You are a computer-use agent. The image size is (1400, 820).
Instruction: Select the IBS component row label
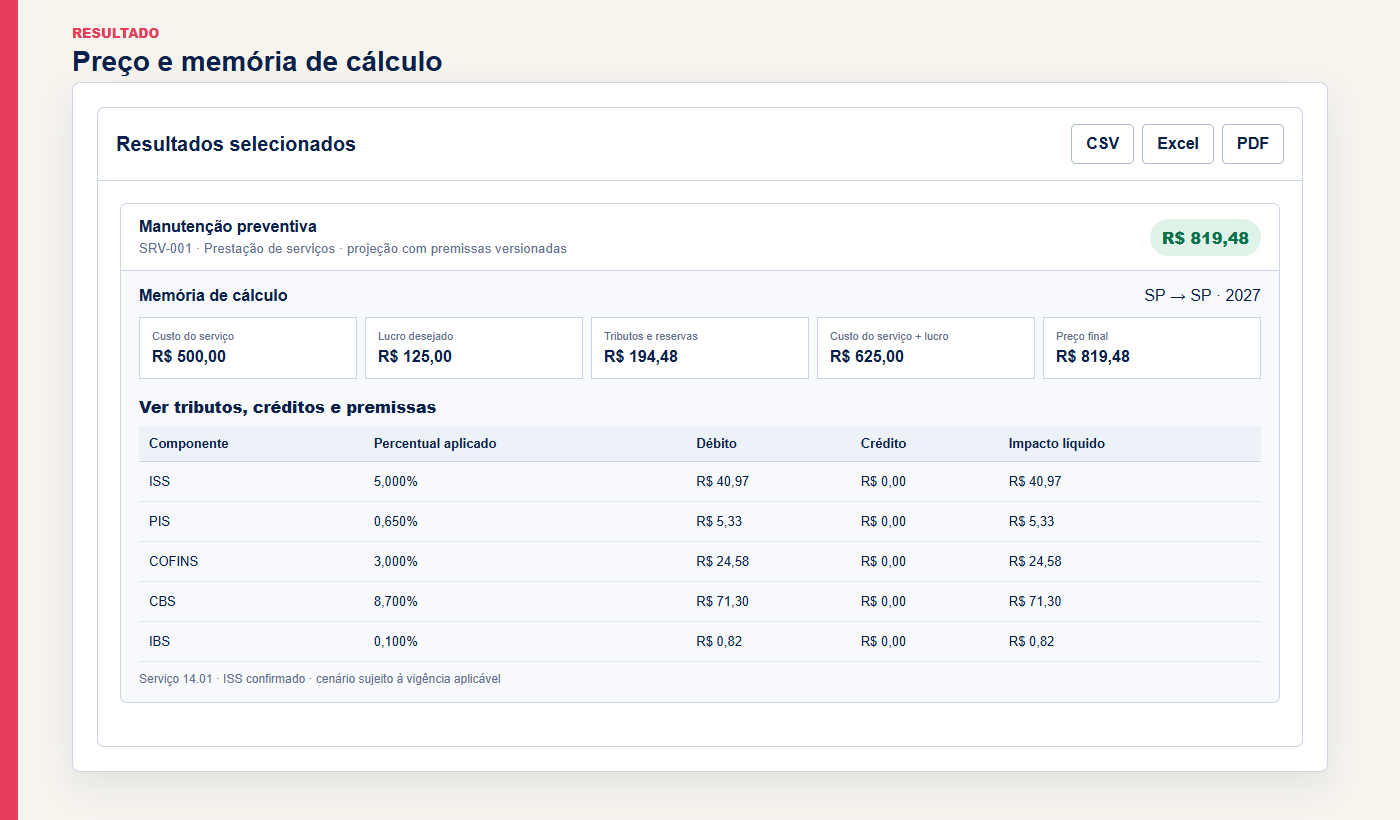[160, 642]
